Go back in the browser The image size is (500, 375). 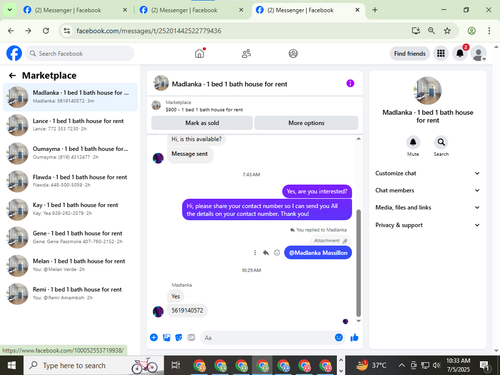[x=11, y=31]
